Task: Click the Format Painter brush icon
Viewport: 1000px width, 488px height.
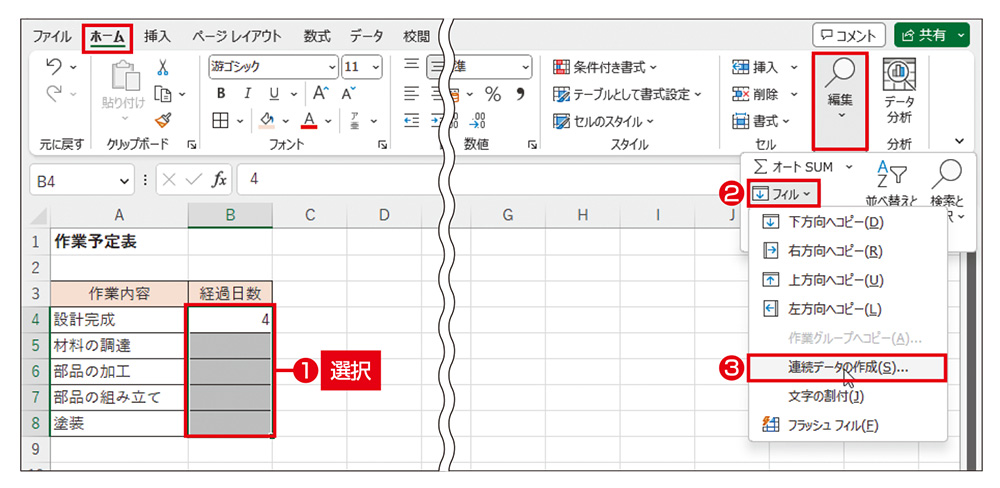Action: pyautogui.click(x=163, y=119)
